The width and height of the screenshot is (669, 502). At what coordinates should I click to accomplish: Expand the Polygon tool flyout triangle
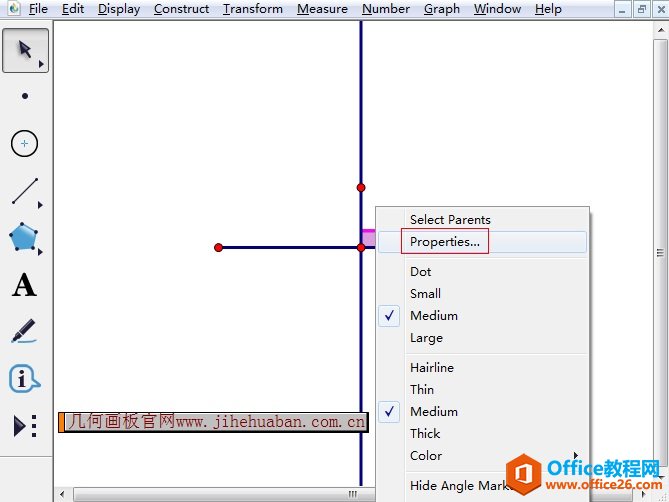(x=40, y=252)
